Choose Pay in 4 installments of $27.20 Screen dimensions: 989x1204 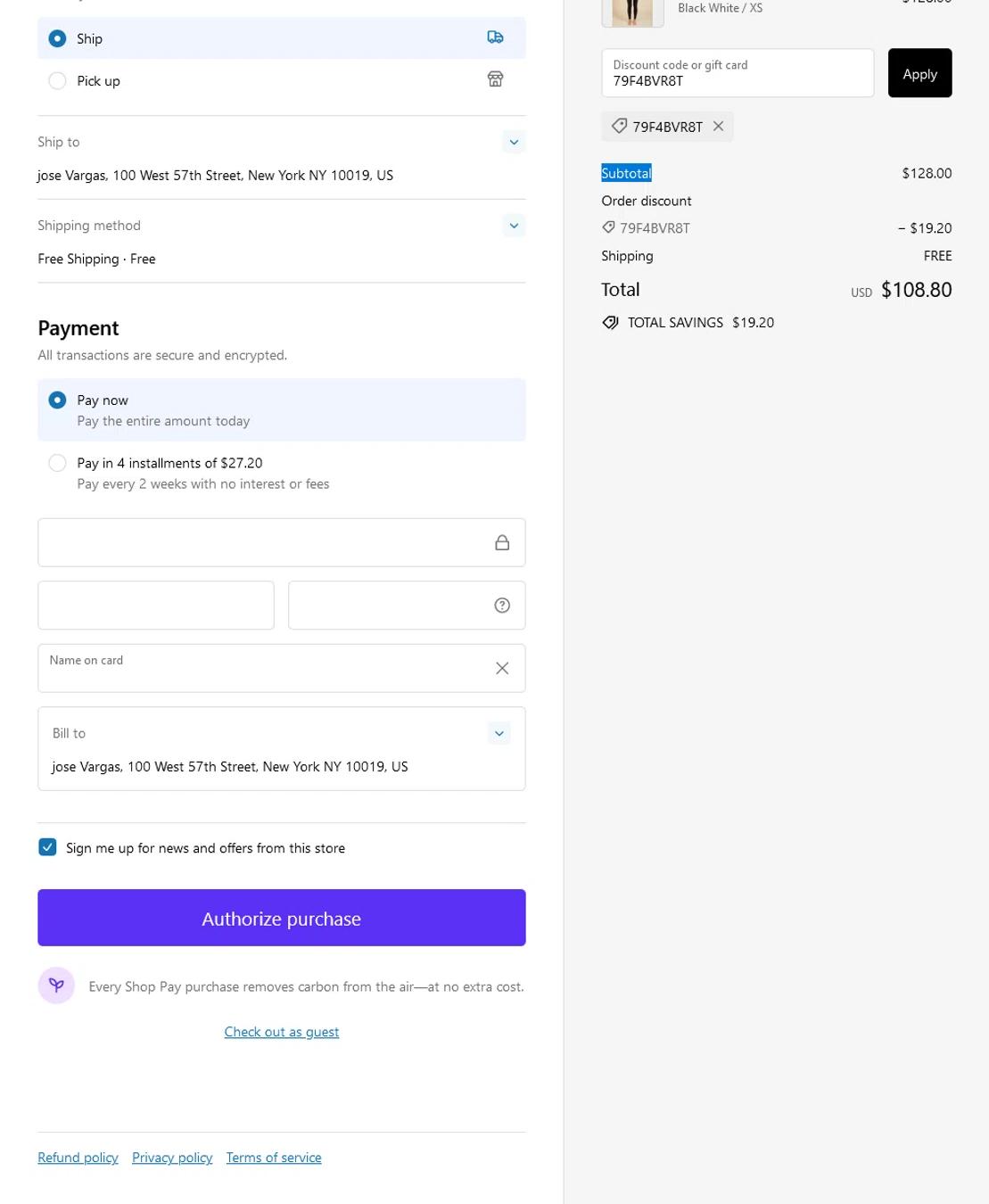coord(57,463)
